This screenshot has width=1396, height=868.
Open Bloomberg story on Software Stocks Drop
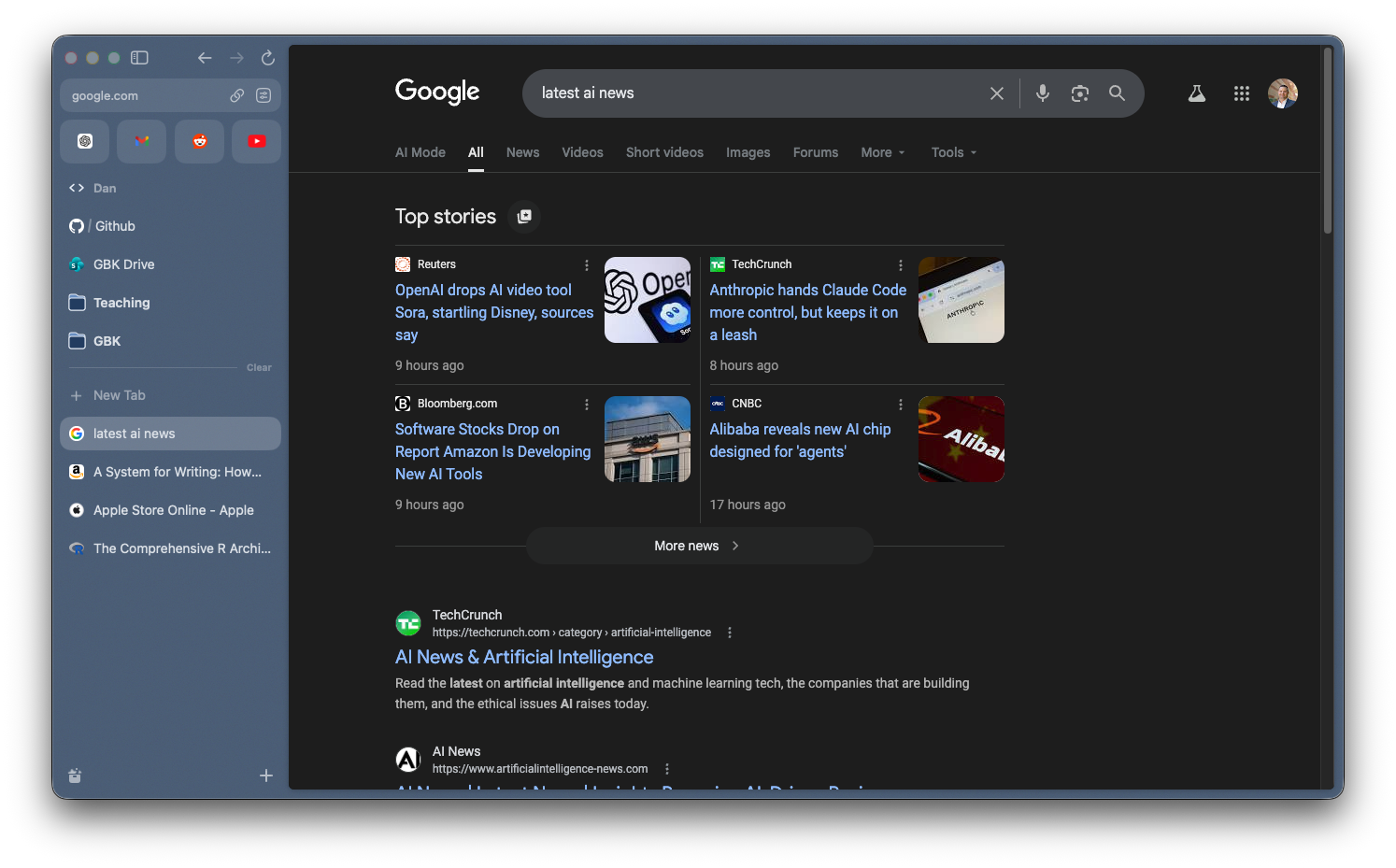click(x=493, y=451)
